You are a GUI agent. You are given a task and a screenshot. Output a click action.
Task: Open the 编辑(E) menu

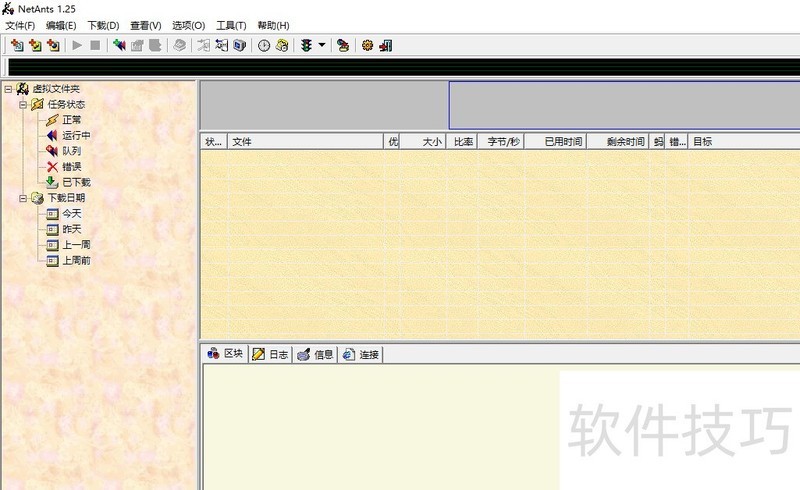click(x=61, y=26)
